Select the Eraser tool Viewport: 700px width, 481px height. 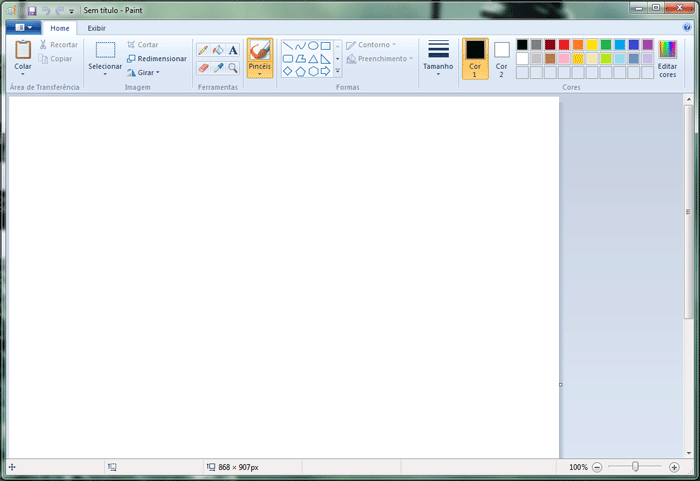tap(203, 68)
